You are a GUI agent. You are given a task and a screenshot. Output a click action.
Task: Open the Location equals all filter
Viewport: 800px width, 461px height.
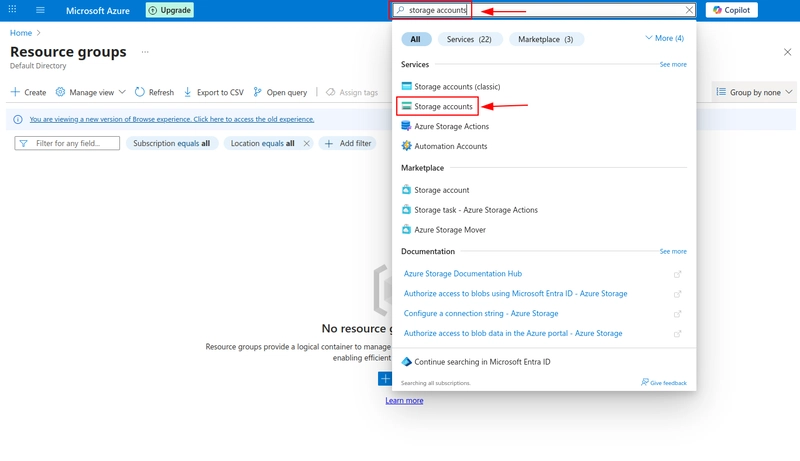tap(262, 143)
